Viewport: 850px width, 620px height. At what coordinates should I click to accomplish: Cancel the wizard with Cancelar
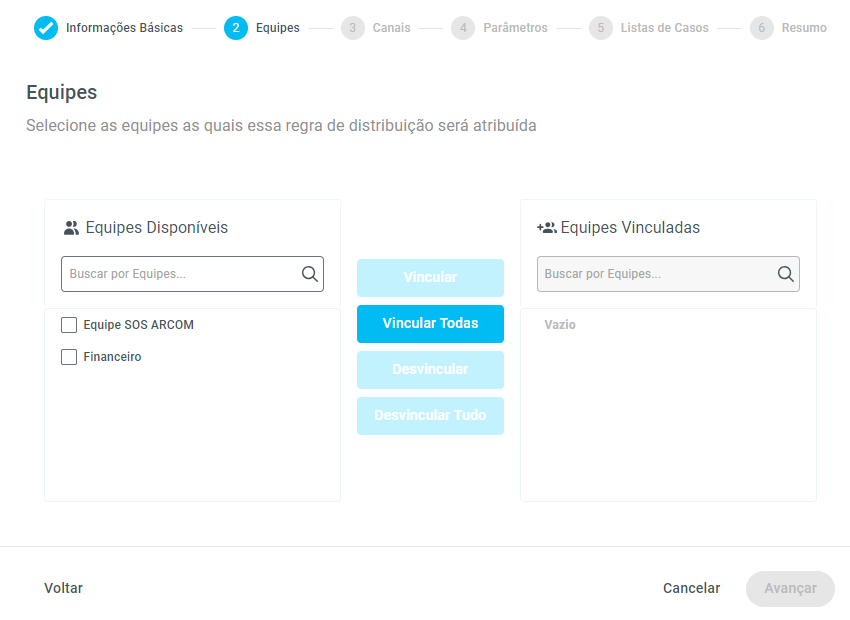click(691, 588)
